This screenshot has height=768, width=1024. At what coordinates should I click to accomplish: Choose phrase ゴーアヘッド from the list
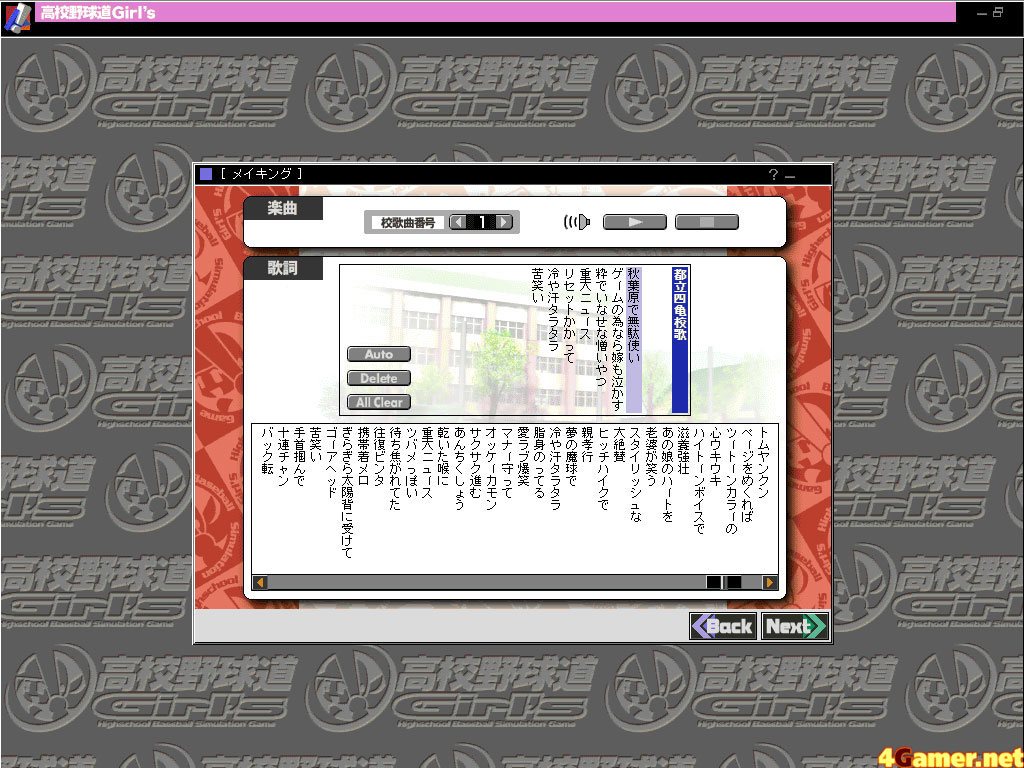331,462
